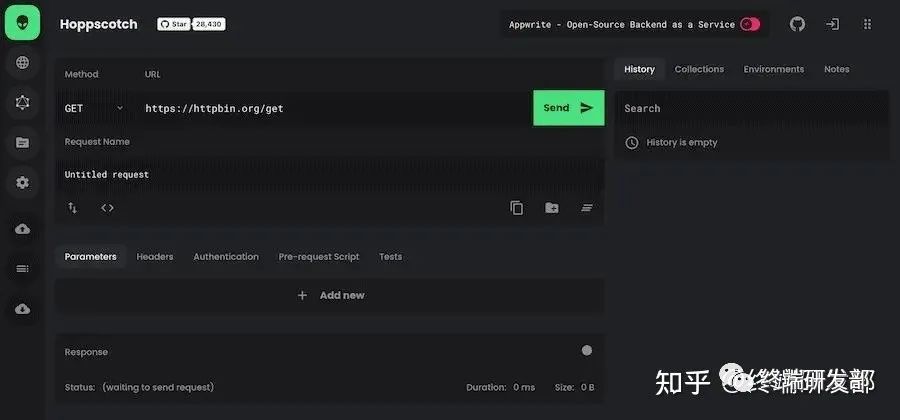Open the Notes tab

[837, 69]
